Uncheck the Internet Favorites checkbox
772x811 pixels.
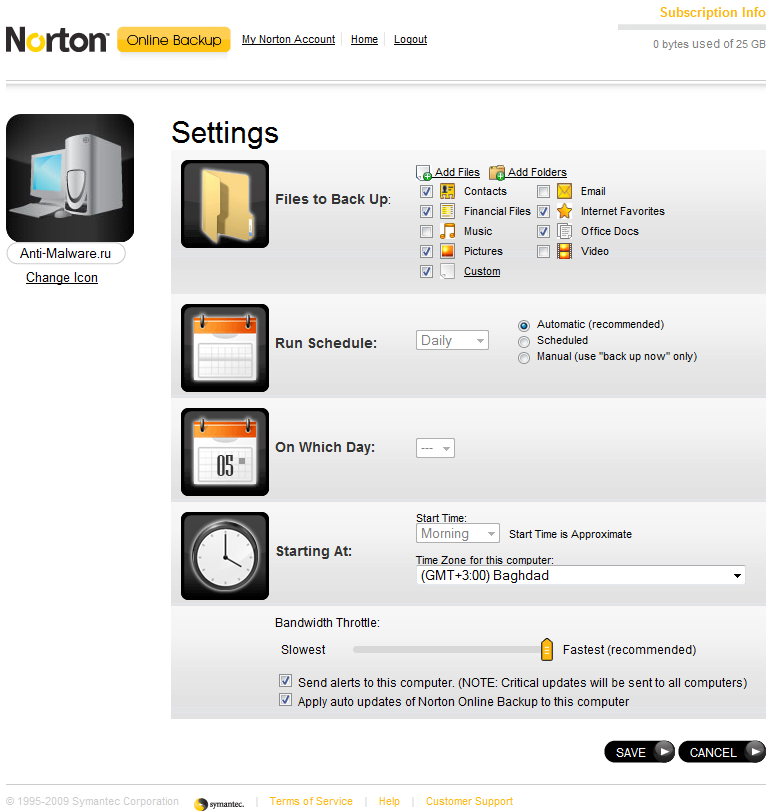pyautogui.click(x=543, y=211)
